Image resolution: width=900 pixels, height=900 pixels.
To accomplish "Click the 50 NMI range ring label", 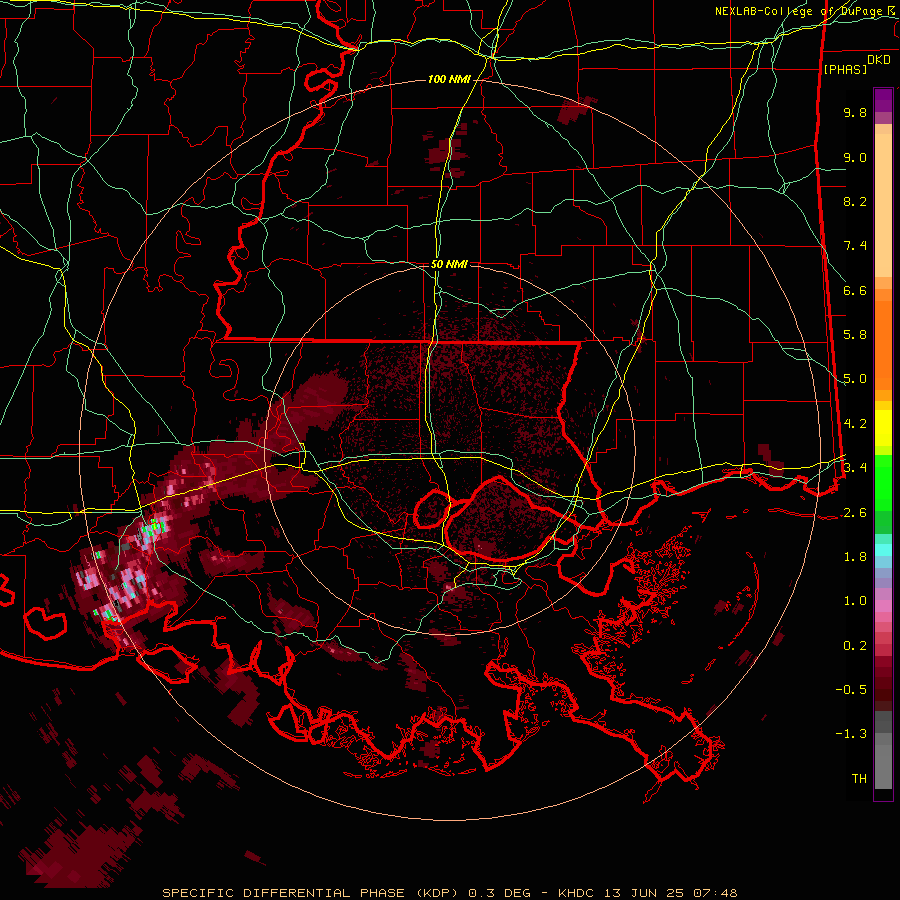I will [x=449, y=264].
